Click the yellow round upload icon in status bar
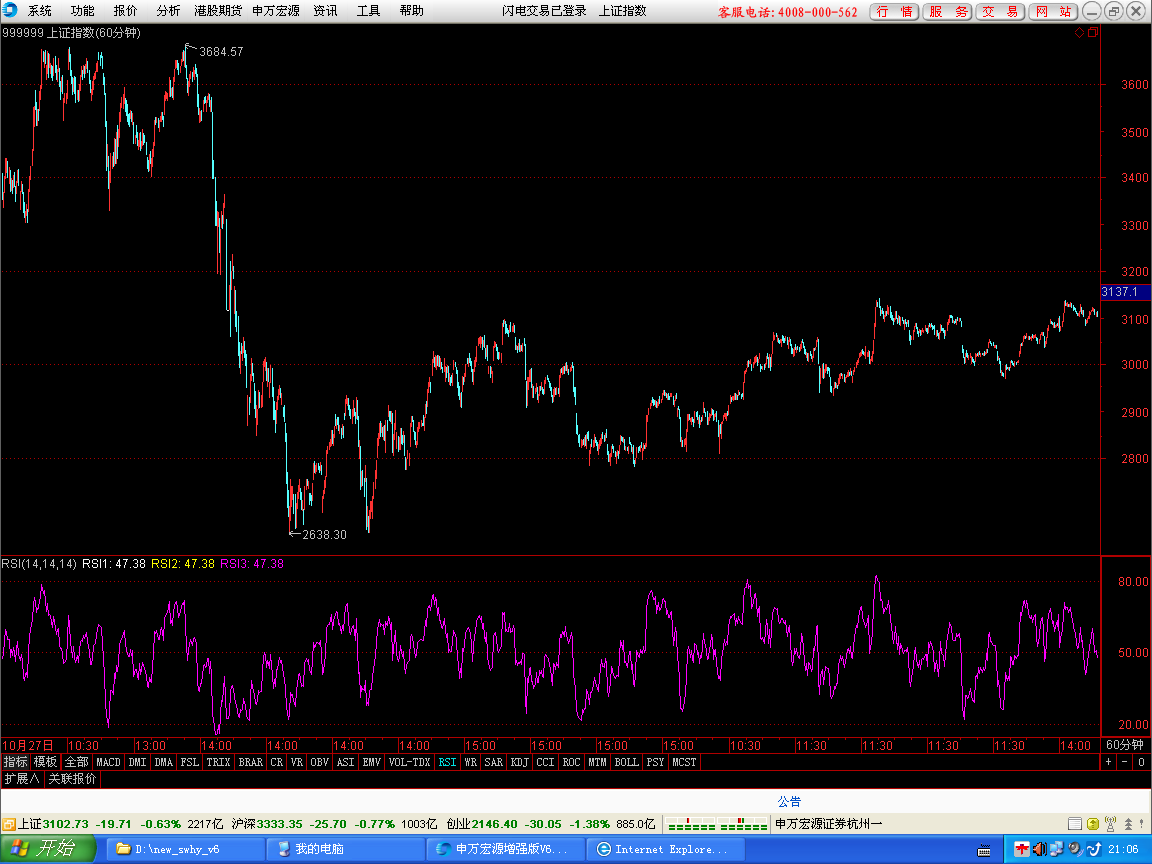The height and width of the screenshot is (864, 1152). 1092,824
